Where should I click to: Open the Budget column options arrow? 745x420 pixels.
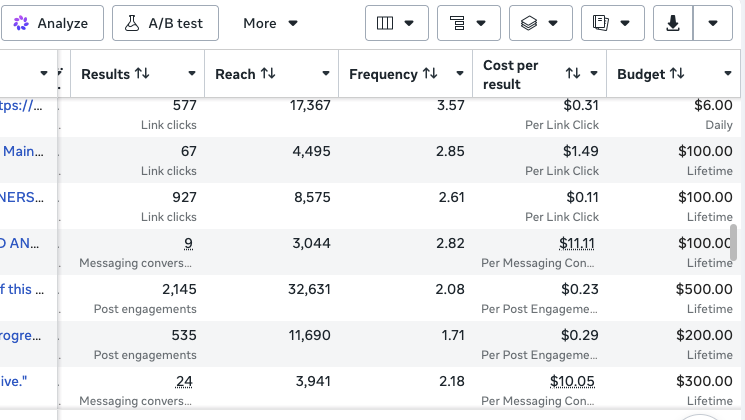(728, 74)
